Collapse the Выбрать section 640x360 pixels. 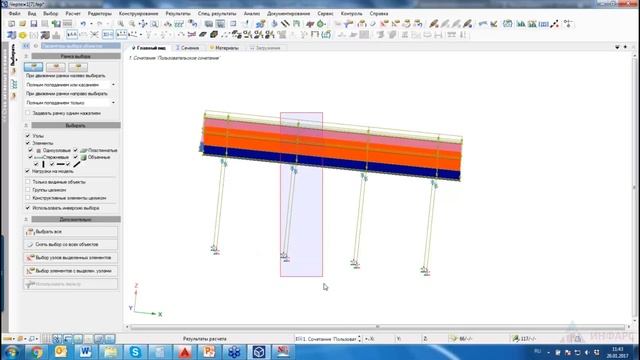point(26,125)
